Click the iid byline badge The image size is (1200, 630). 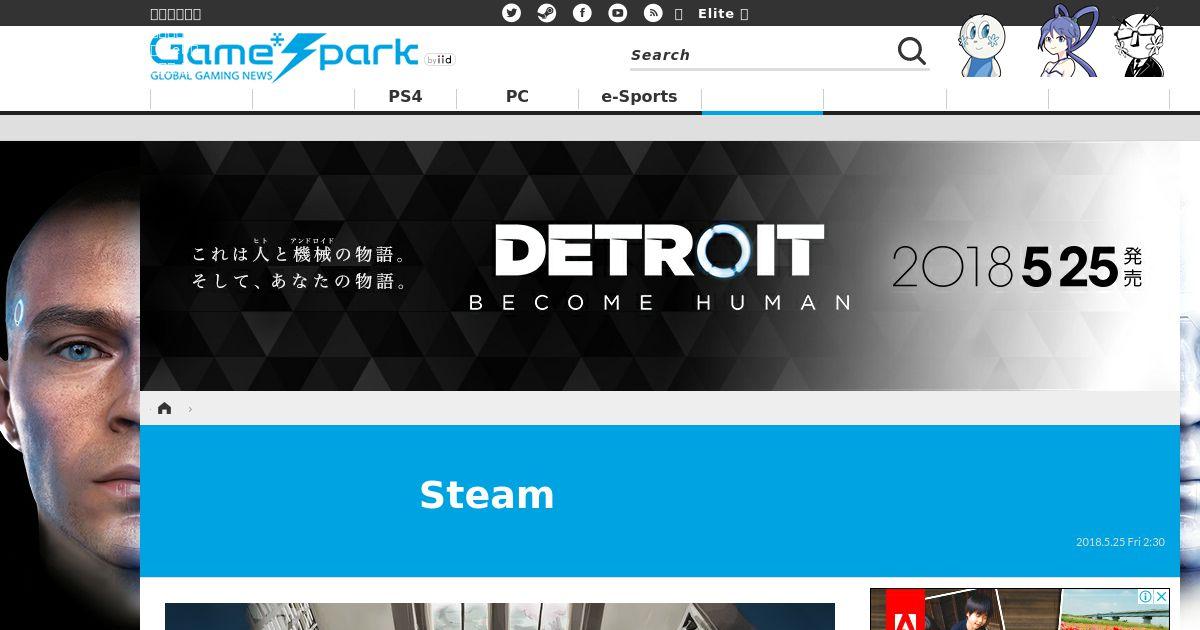click(439, 60)
